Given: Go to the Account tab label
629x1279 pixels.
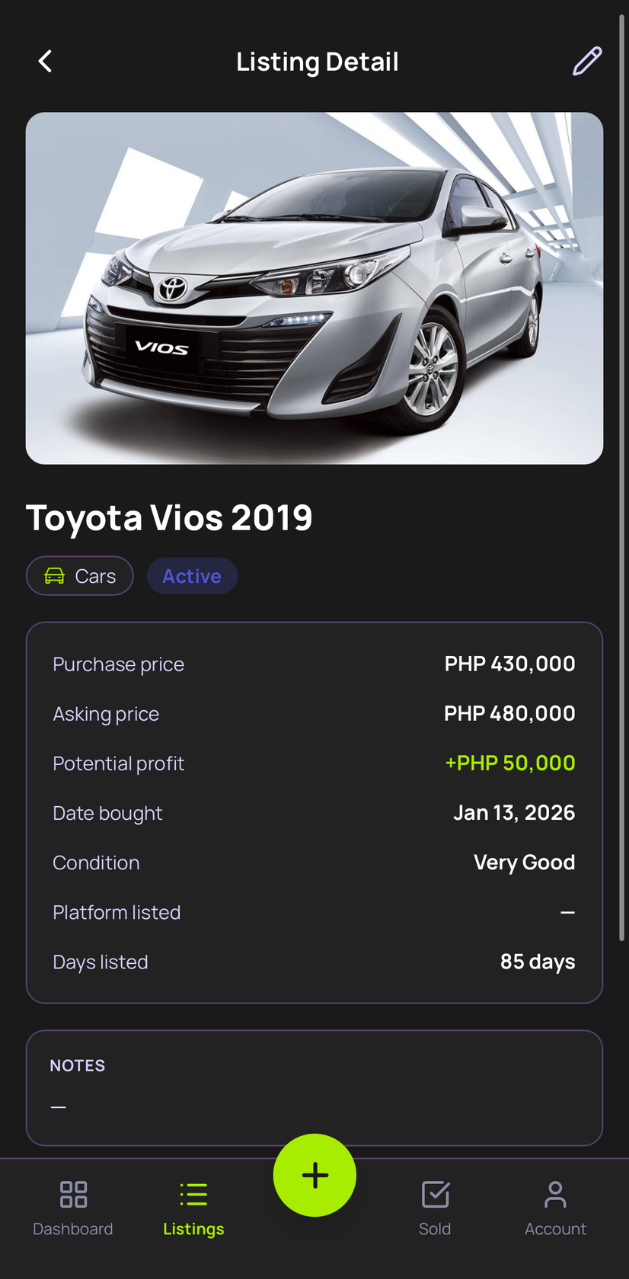Looking at the screenshot, I should tap(555, 1229).
